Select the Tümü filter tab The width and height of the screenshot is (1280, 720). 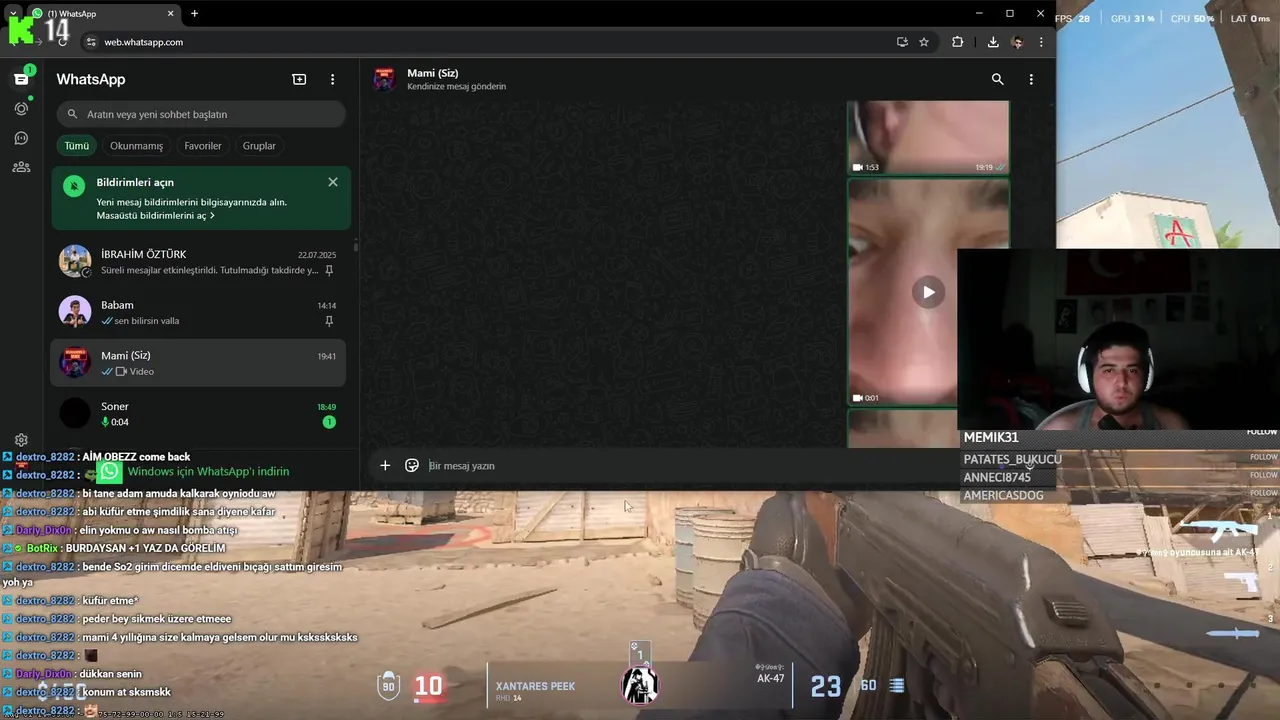point(77,146)
